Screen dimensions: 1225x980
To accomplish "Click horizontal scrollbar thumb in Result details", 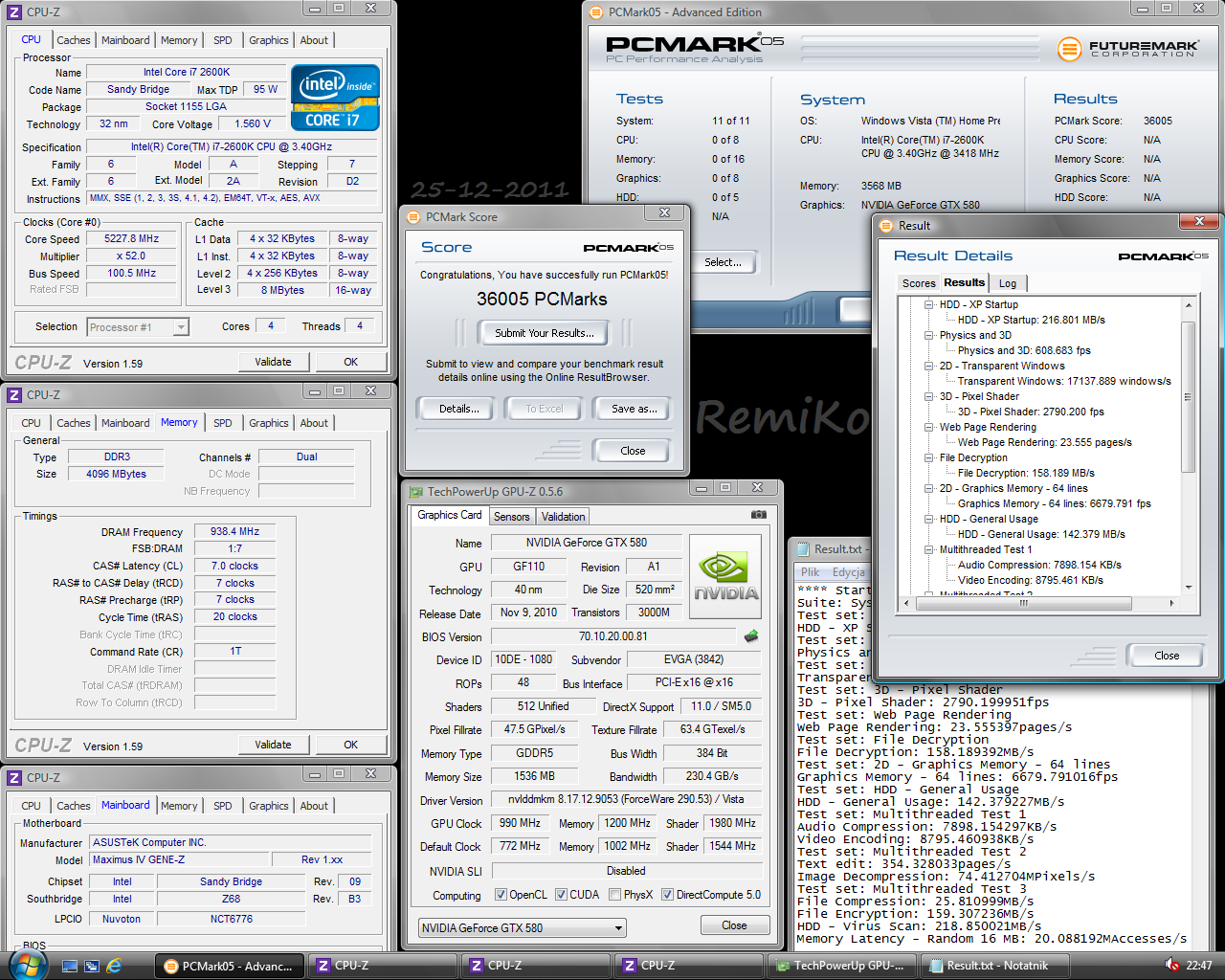I will pos(1023,603).
